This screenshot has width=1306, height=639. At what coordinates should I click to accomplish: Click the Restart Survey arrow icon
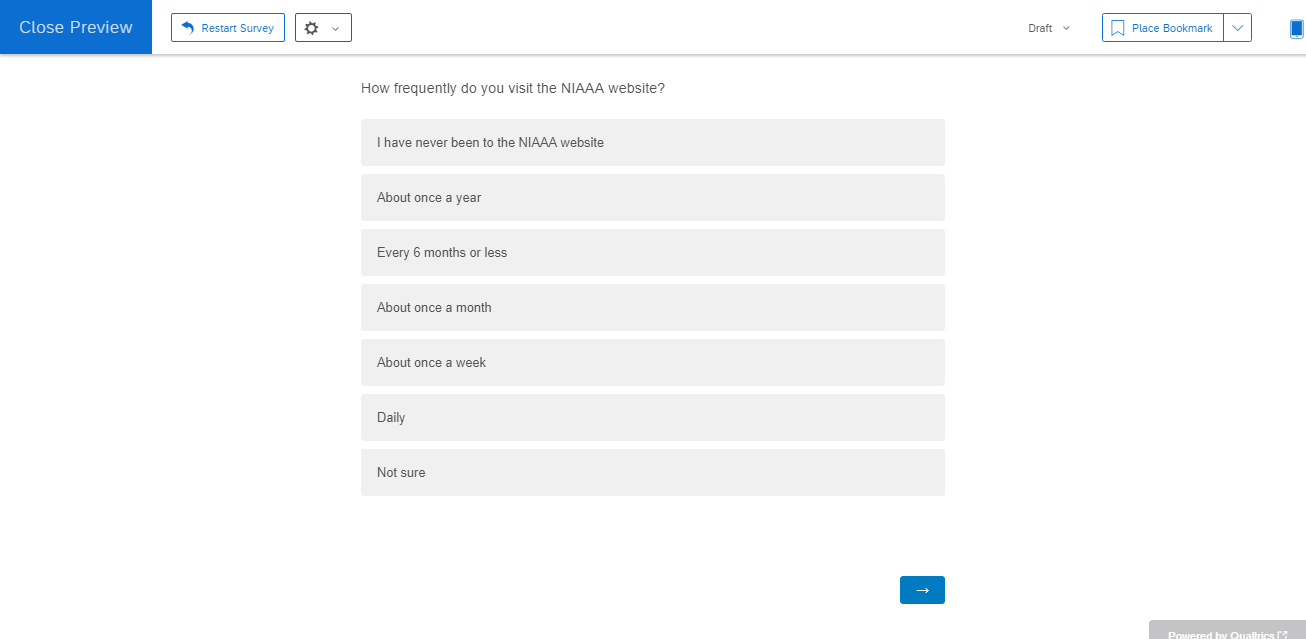(x=188, y=28)
